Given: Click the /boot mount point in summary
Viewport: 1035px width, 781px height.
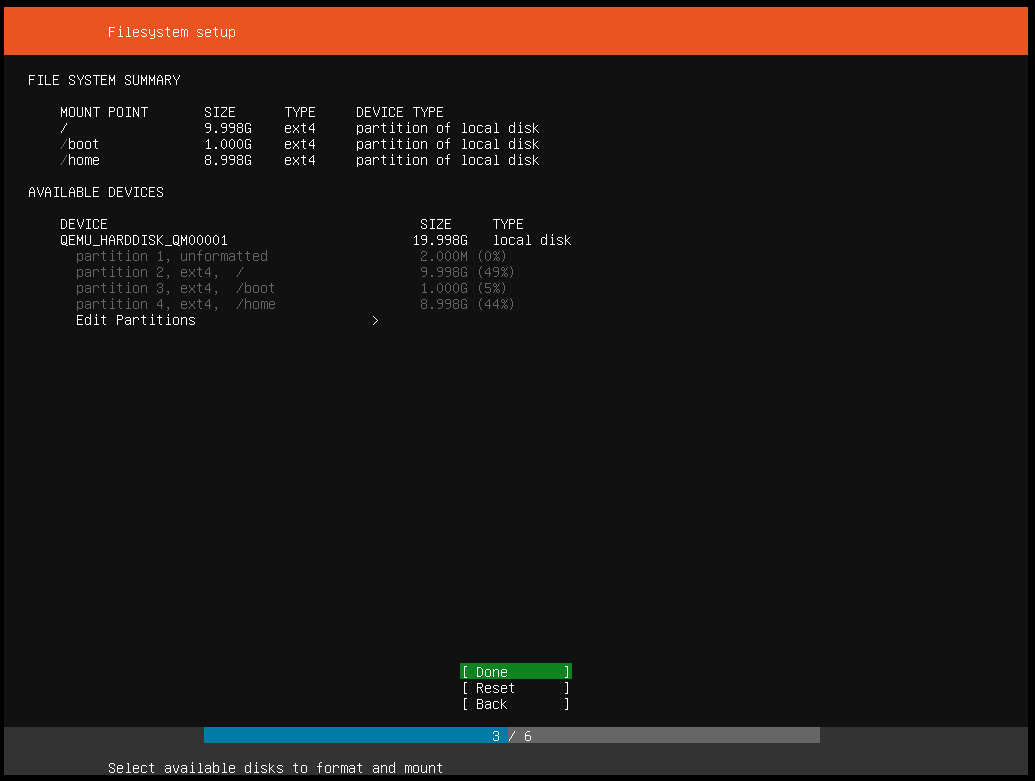Looking at the screenshot, I should pos(79,144).
